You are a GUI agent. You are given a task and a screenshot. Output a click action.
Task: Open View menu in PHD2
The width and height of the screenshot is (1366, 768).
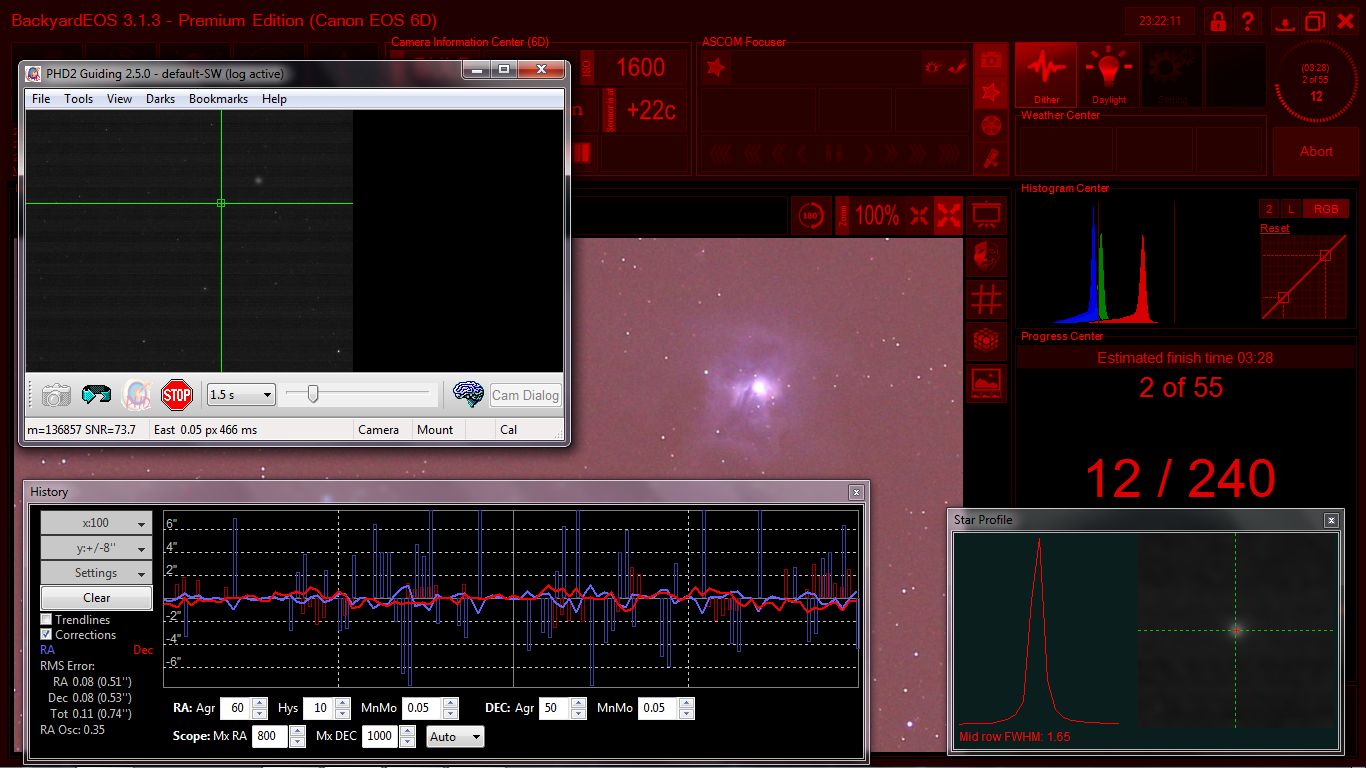click(119, 99)
